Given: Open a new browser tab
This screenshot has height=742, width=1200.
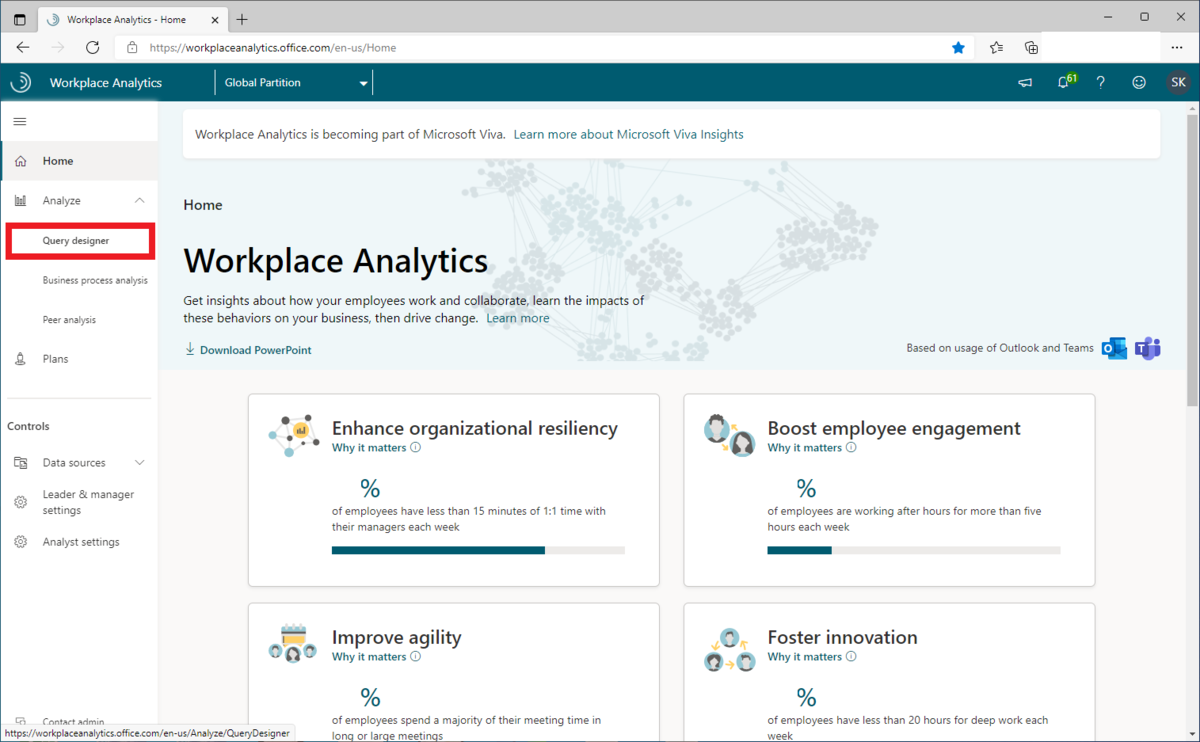Looking at the screenshot, I should coord(242,19).
